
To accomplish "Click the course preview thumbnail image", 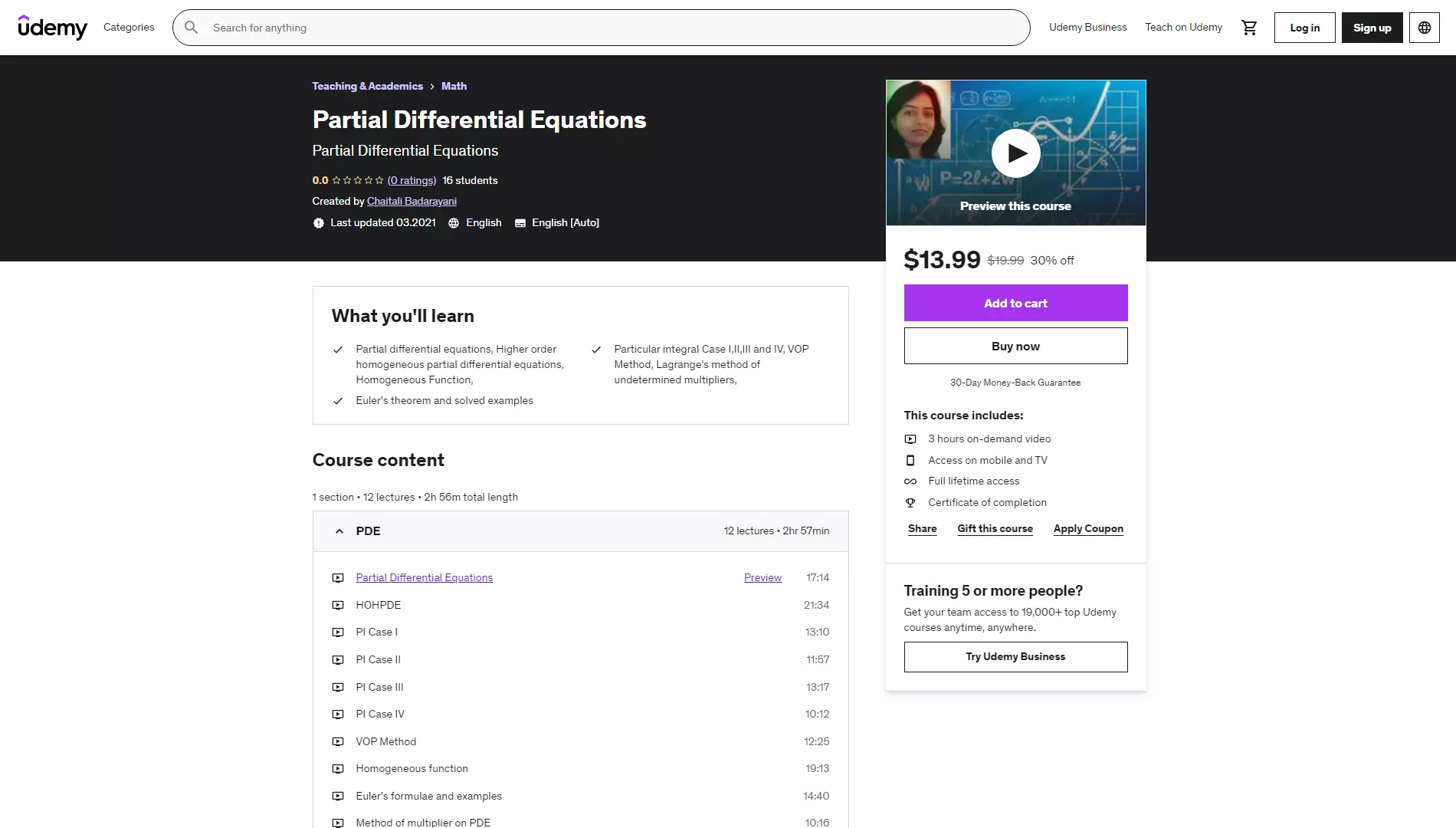I will tap(1015, 153).
